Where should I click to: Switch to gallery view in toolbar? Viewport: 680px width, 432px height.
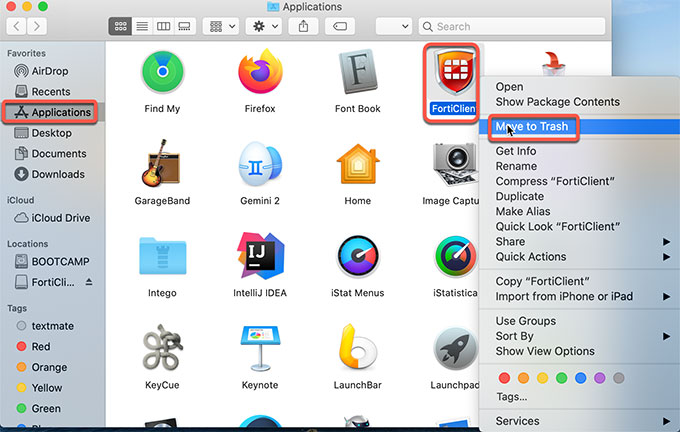pos(185,26)
